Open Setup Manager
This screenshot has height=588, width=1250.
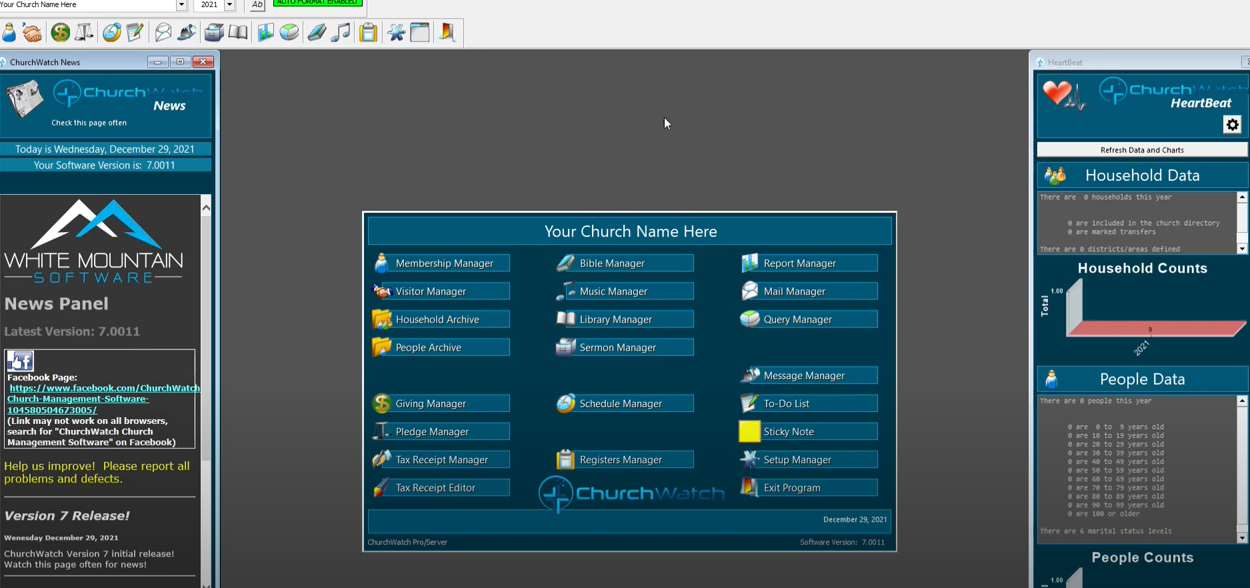click(808, 459)
